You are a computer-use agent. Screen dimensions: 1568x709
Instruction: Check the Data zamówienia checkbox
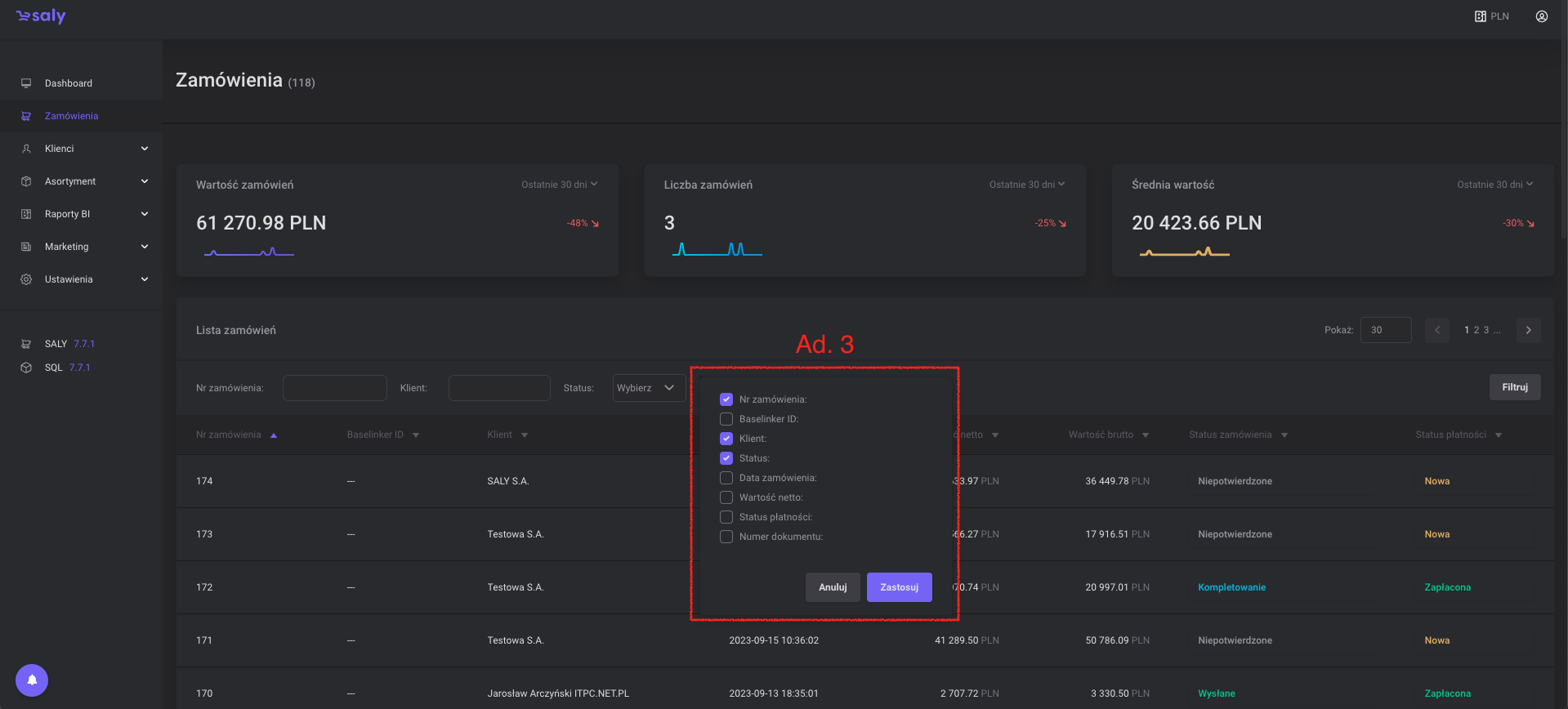coord(726,478)
